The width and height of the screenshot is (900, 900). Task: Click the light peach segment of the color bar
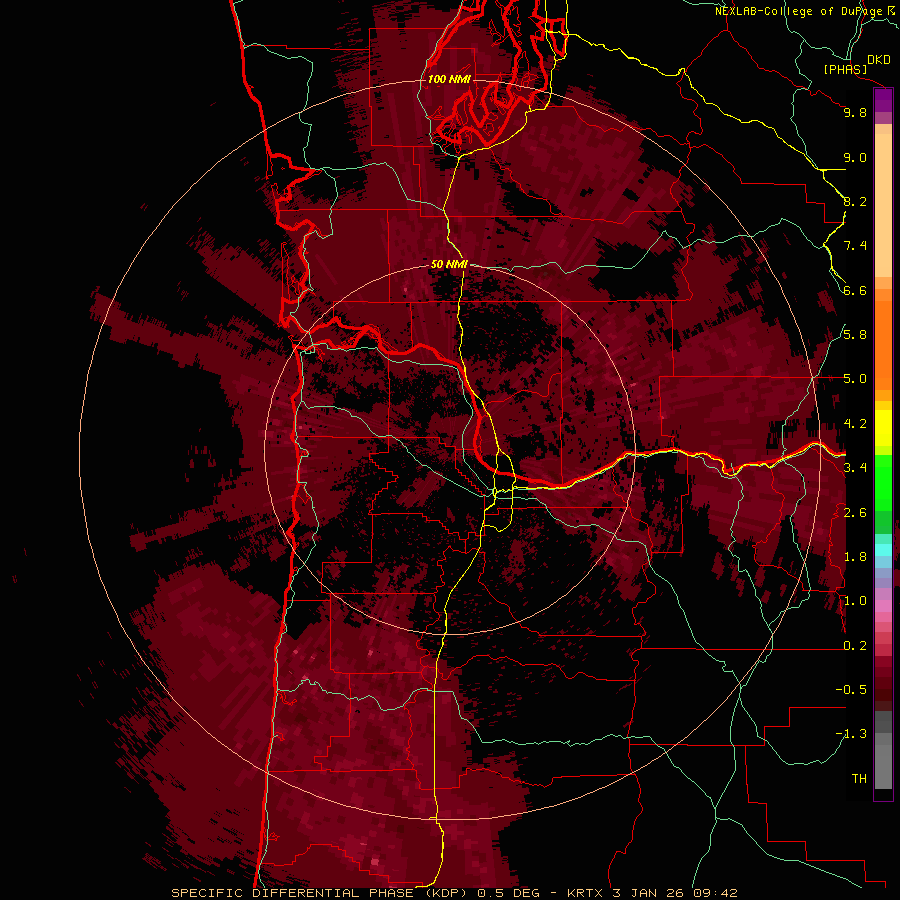pos(883,205)
